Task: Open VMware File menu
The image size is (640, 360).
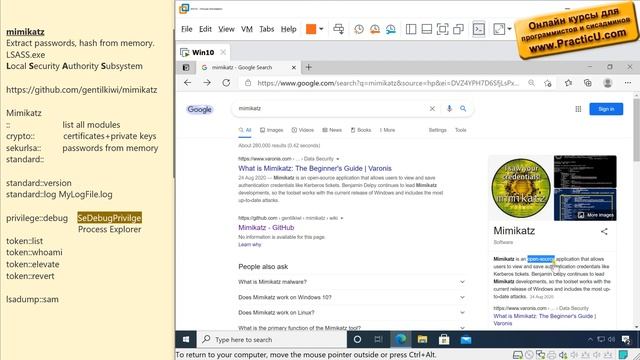Action: click(x=187, y=29)
